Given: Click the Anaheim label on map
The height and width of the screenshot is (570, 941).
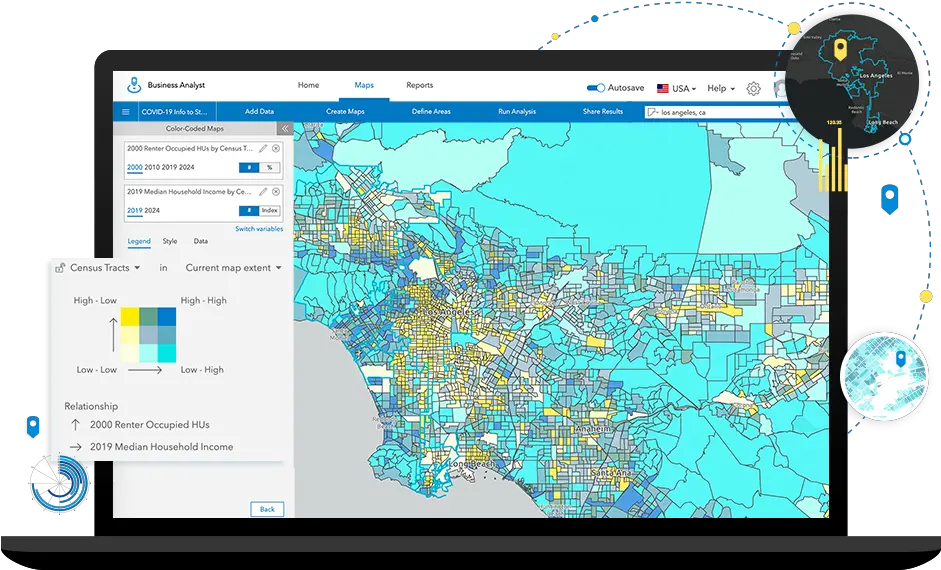Looking at the screenshot, I should [x=592, y=430].
